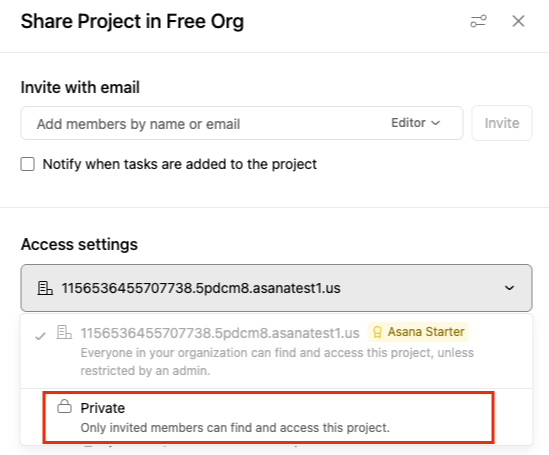The image size is (549, 455).
Task: Click the Invite button
Action: pyautogui.click(x=502, y=123)
